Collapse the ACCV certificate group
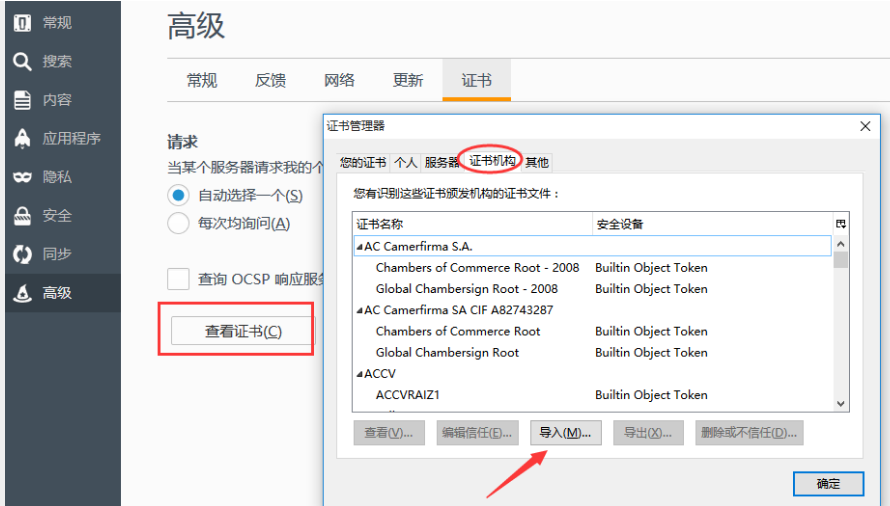 [359, 374]
